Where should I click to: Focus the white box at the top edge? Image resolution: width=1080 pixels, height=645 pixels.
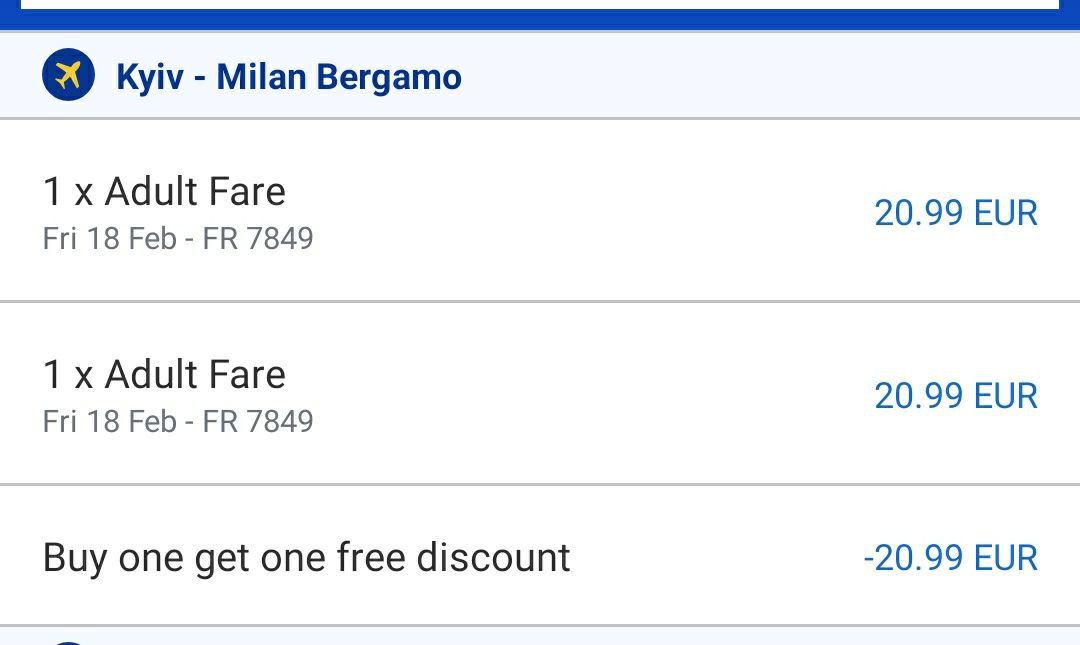(540, 4)
